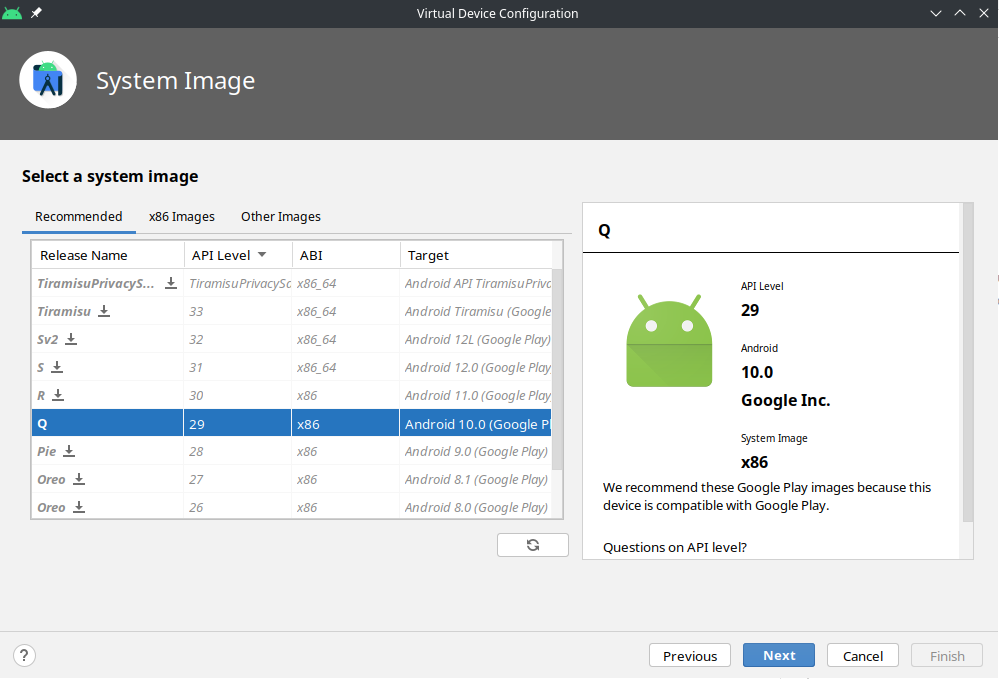Switch to the x86 Images tab
Image resolution: width=999 pixels, height=679 pixels.
(x=181, y=217)
